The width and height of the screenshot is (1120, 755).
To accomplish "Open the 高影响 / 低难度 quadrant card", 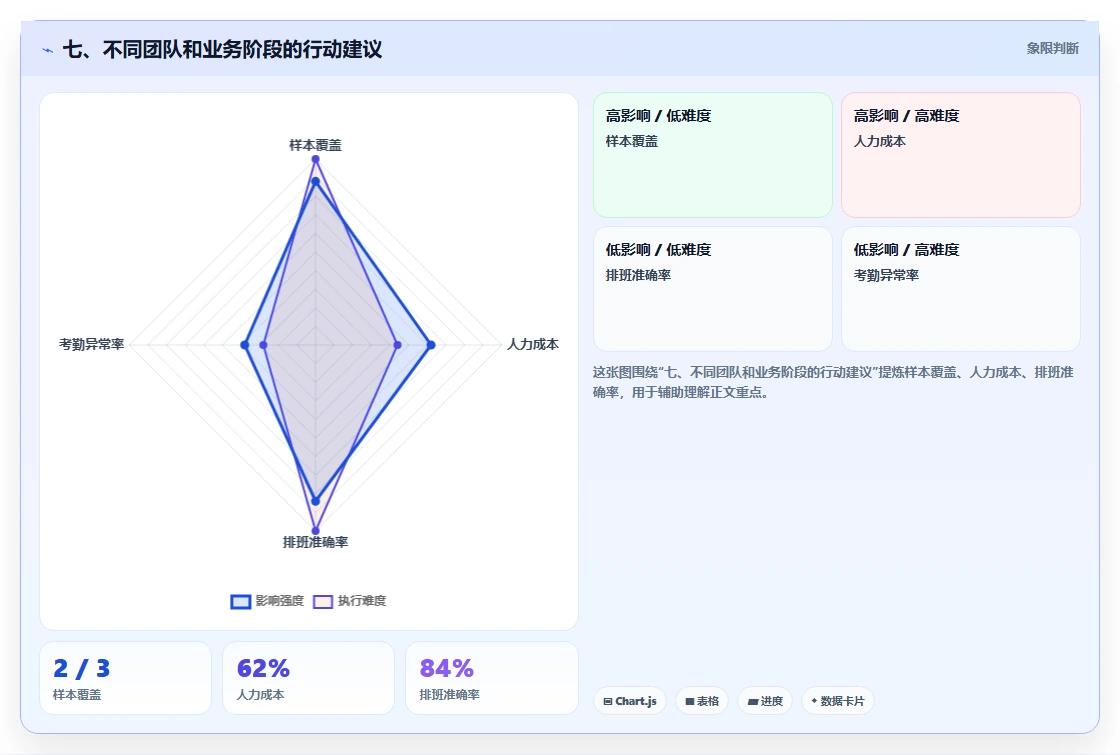I will click(x=713, y=155).
